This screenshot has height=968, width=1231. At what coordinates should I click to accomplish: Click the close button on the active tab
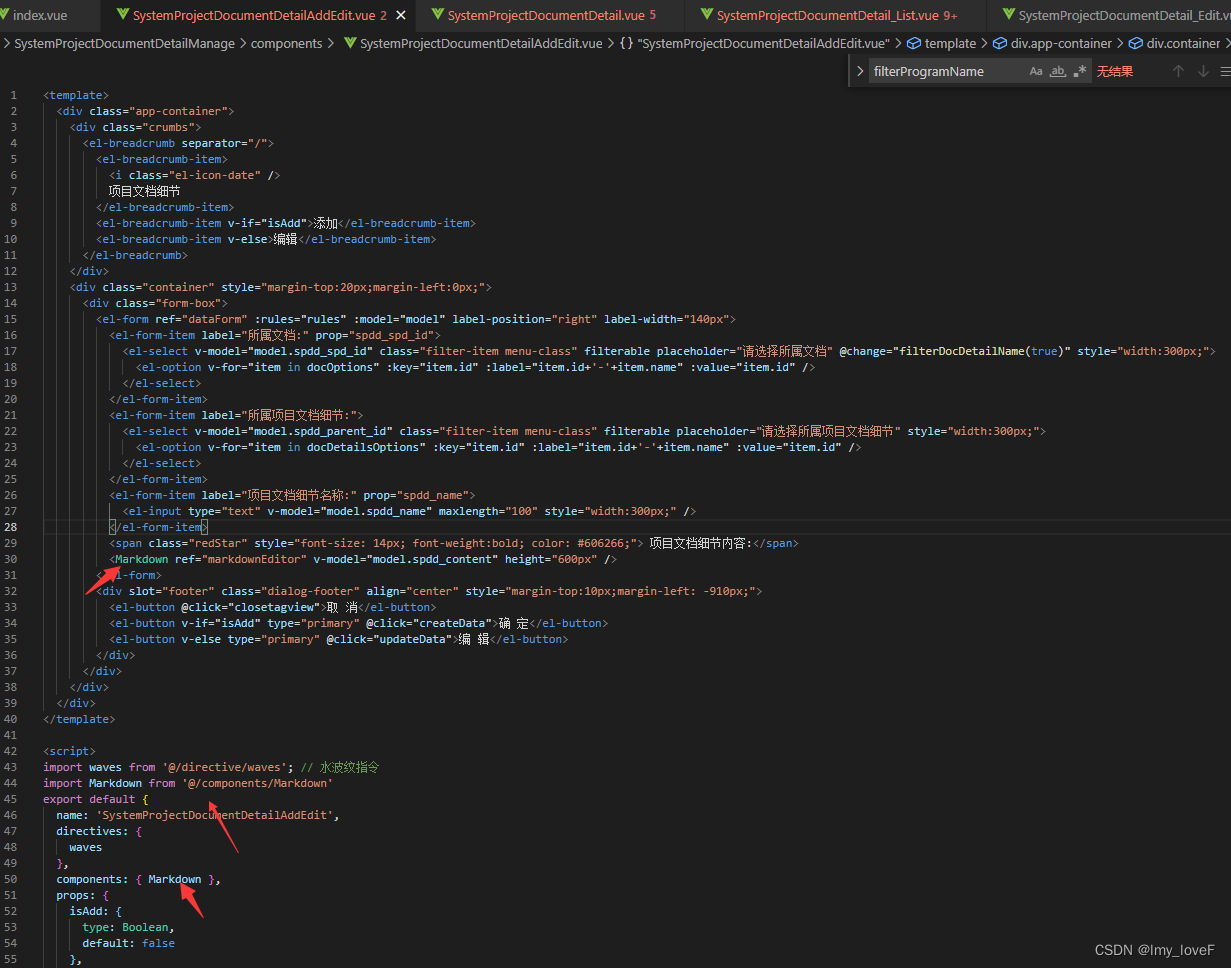pyautogui.click(x=401, y=15)
